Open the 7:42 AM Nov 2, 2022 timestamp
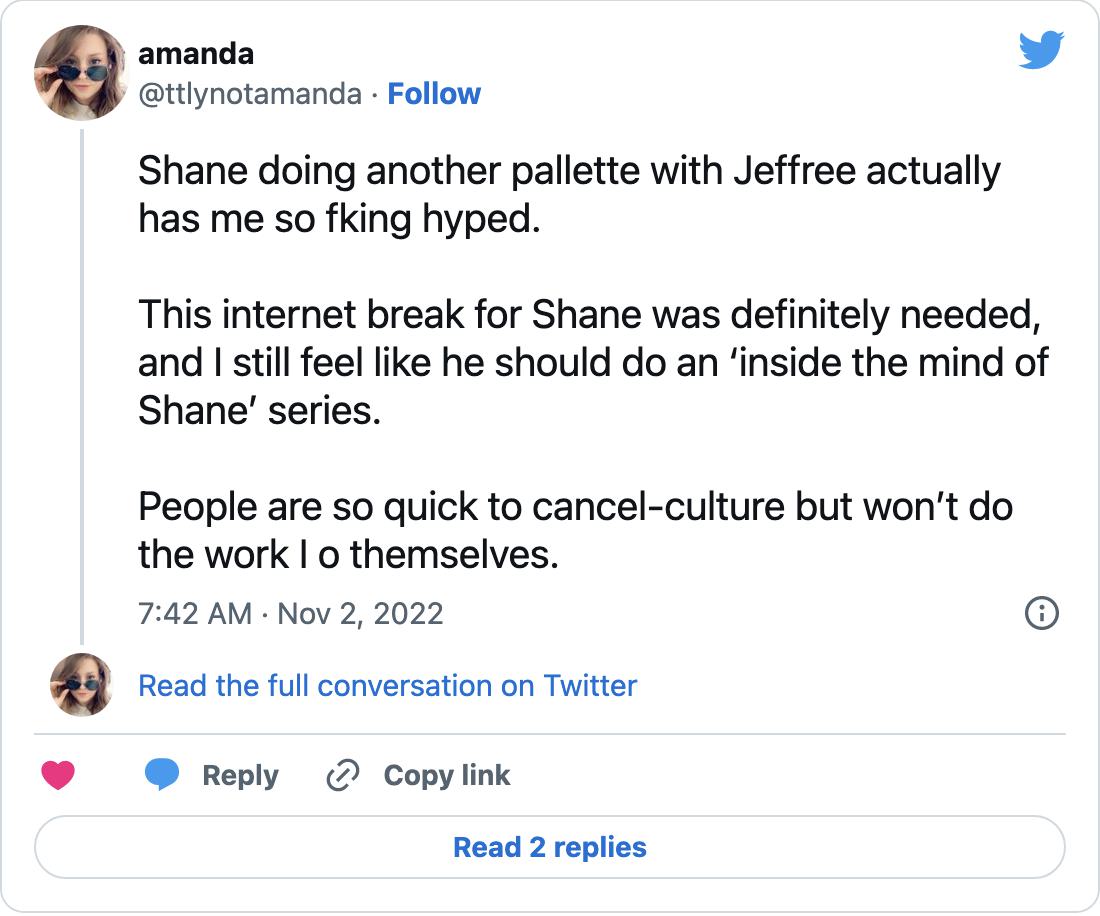The width and height of the screenshot is (1100, 916). click(290, 613)
